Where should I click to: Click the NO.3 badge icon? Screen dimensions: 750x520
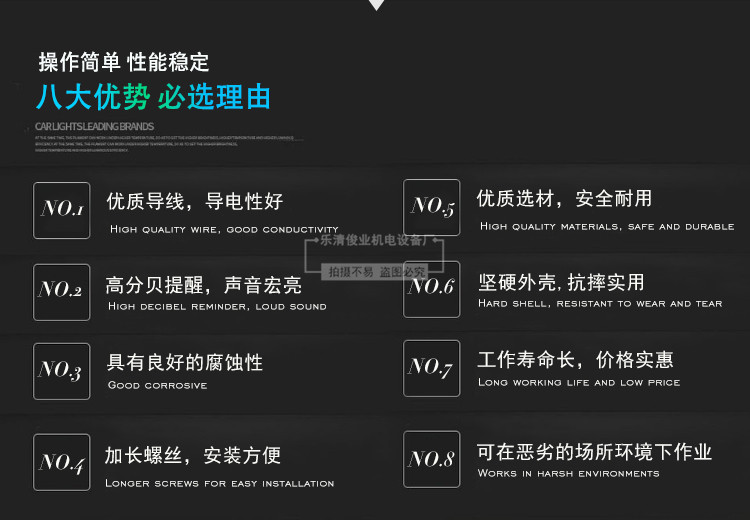(62, 371)
